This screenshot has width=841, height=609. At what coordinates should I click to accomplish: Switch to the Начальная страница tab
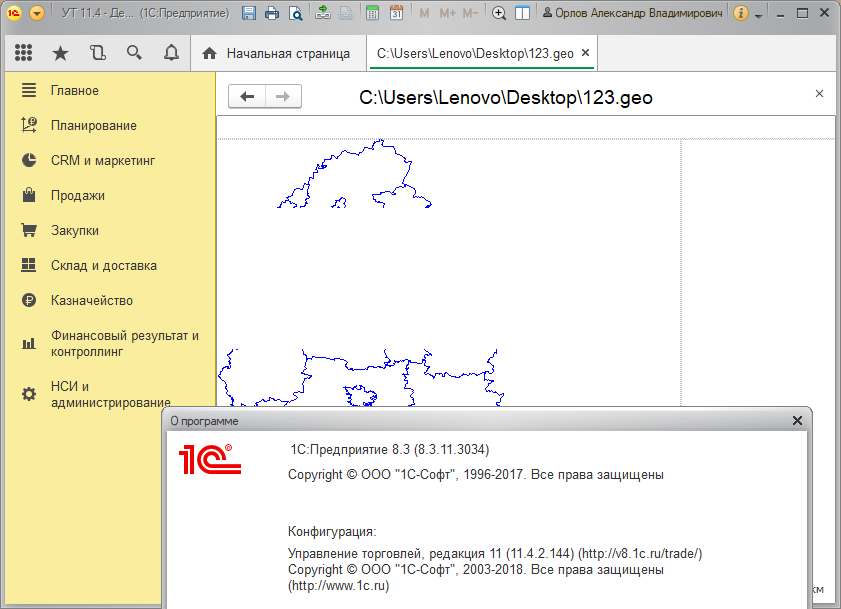tap(278, 53)
